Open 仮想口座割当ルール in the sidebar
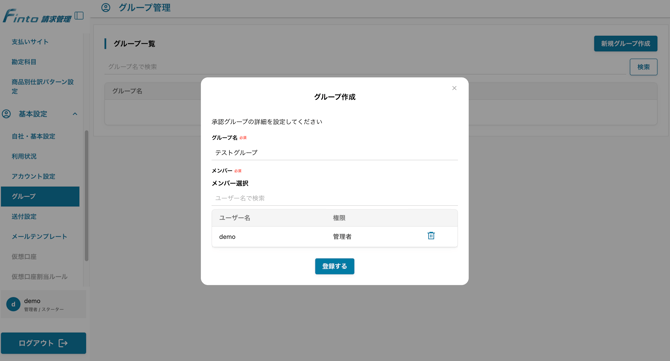Image resolution: width=670 pixels, height=361 pixels. pyautogui.click(x=39, y=277)
